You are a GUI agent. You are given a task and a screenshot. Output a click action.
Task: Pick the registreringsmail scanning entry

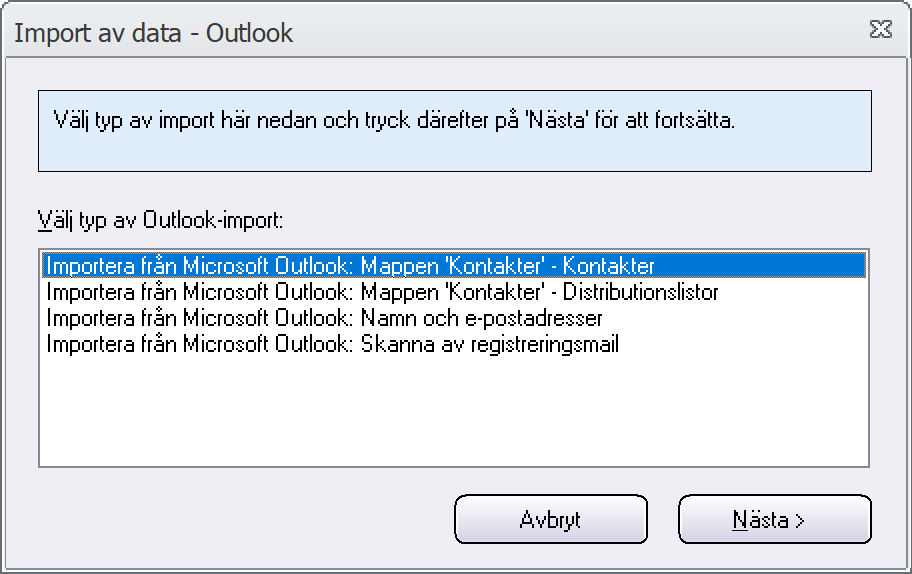click(454, 344)
